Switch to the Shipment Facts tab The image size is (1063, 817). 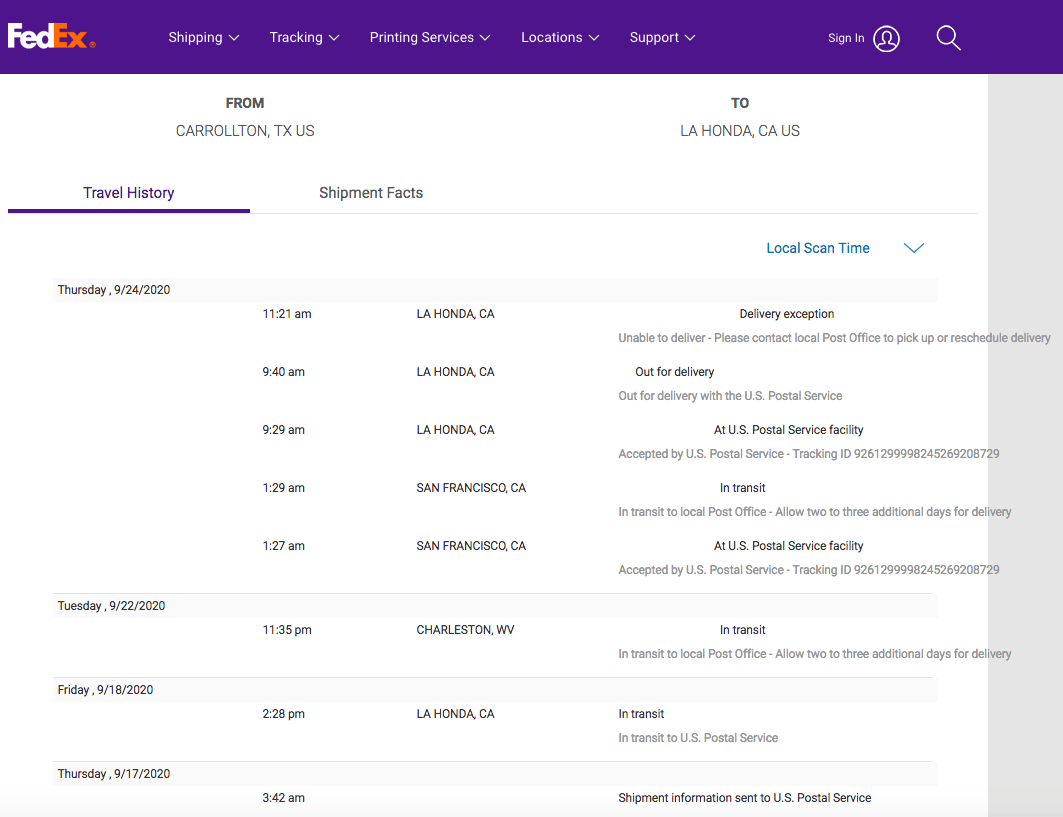371,193
